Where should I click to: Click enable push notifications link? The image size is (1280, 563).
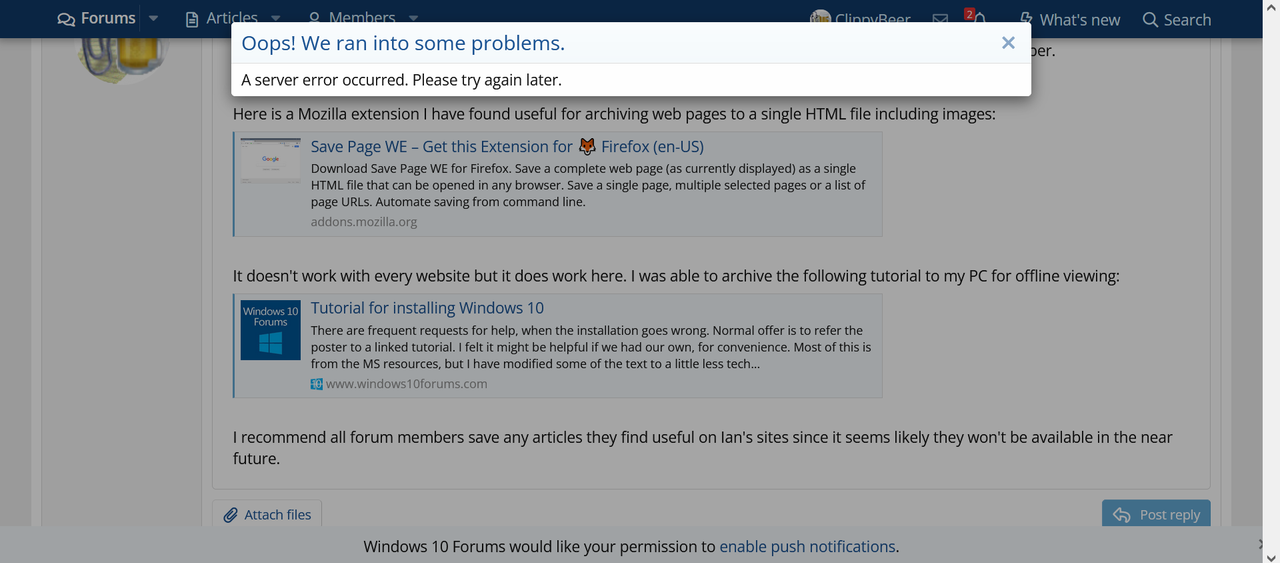point(807,546)
